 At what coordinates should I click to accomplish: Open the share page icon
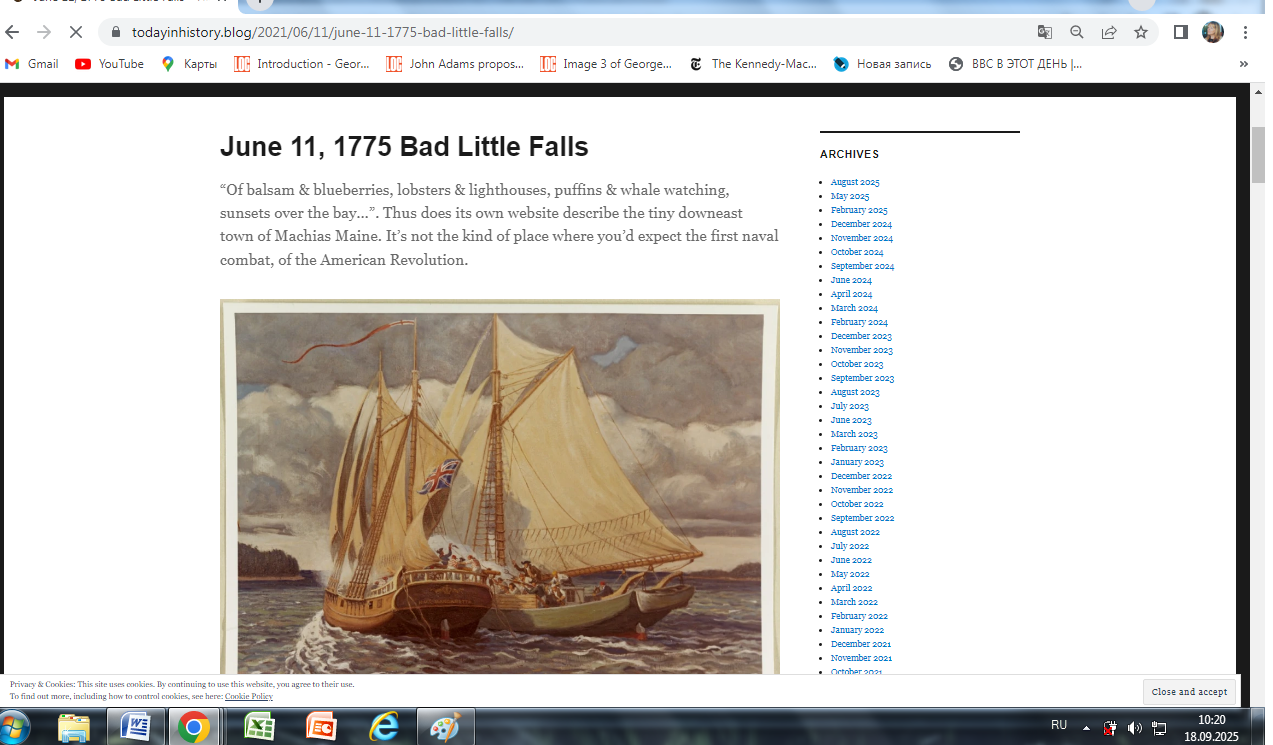pyautogui.click(x=1109, y=32)
